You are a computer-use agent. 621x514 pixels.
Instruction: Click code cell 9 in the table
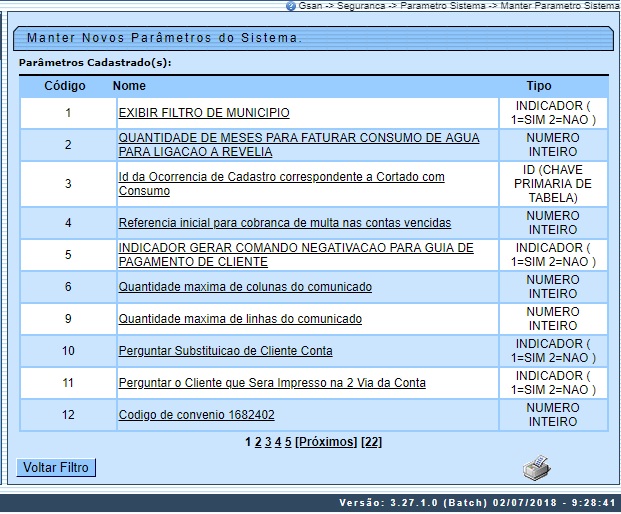pyautogui.click(x=68, y=319)
